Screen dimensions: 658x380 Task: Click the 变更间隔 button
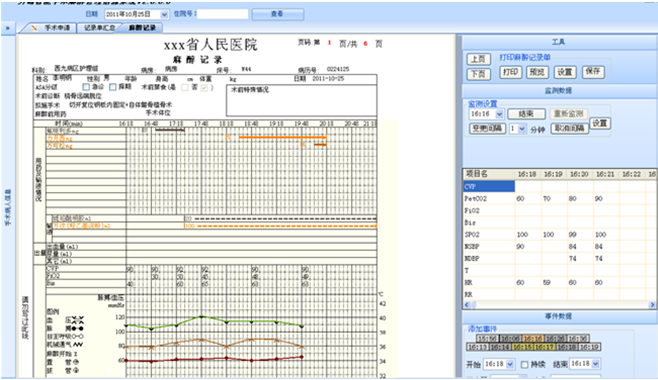[487, 129]
